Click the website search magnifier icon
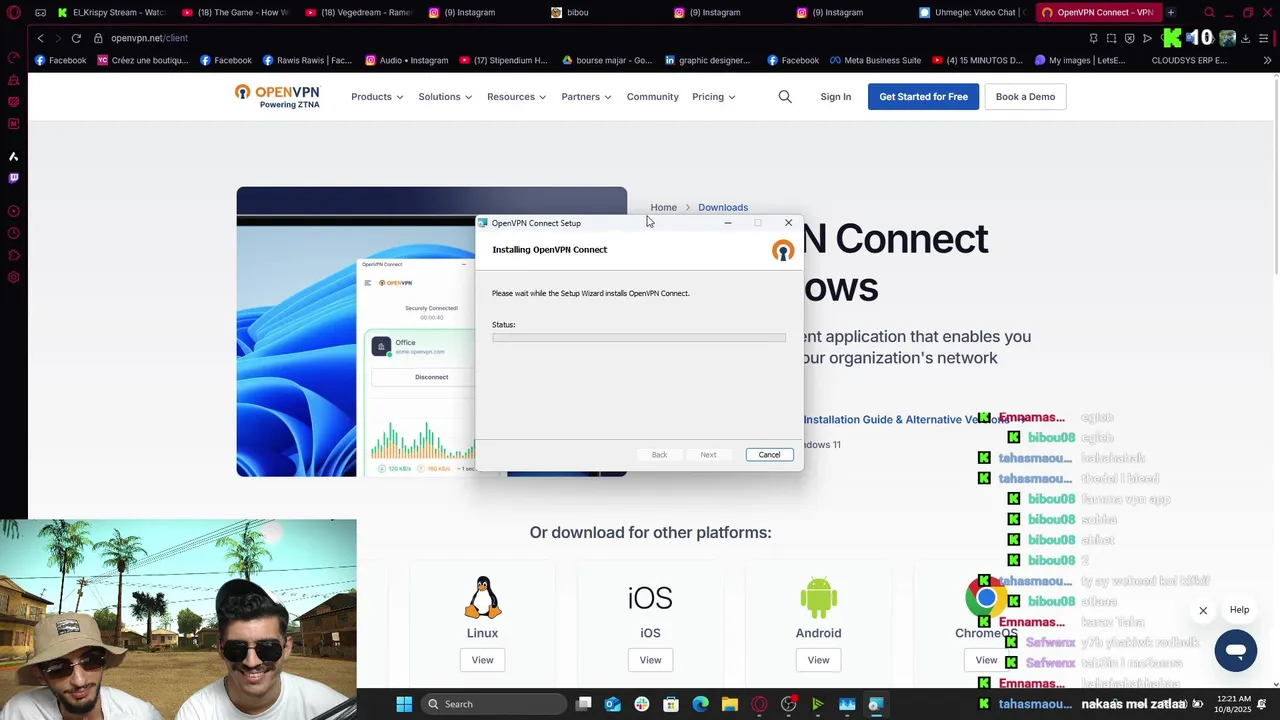Screen dimensions: 1280x720 [785, 97]
